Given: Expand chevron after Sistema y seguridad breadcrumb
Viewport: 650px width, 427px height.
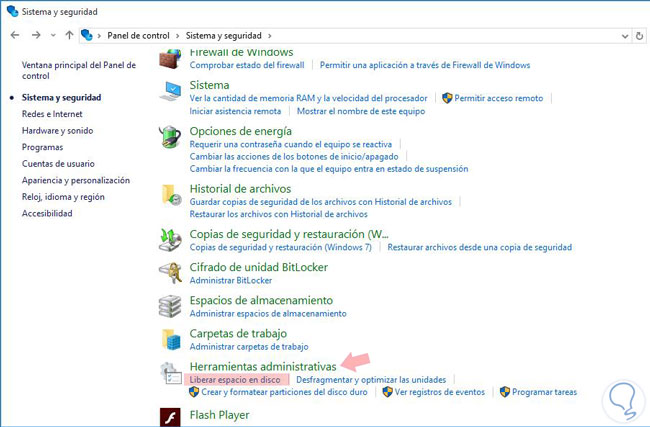Looking at the screenshot, I should pos(269,36).
